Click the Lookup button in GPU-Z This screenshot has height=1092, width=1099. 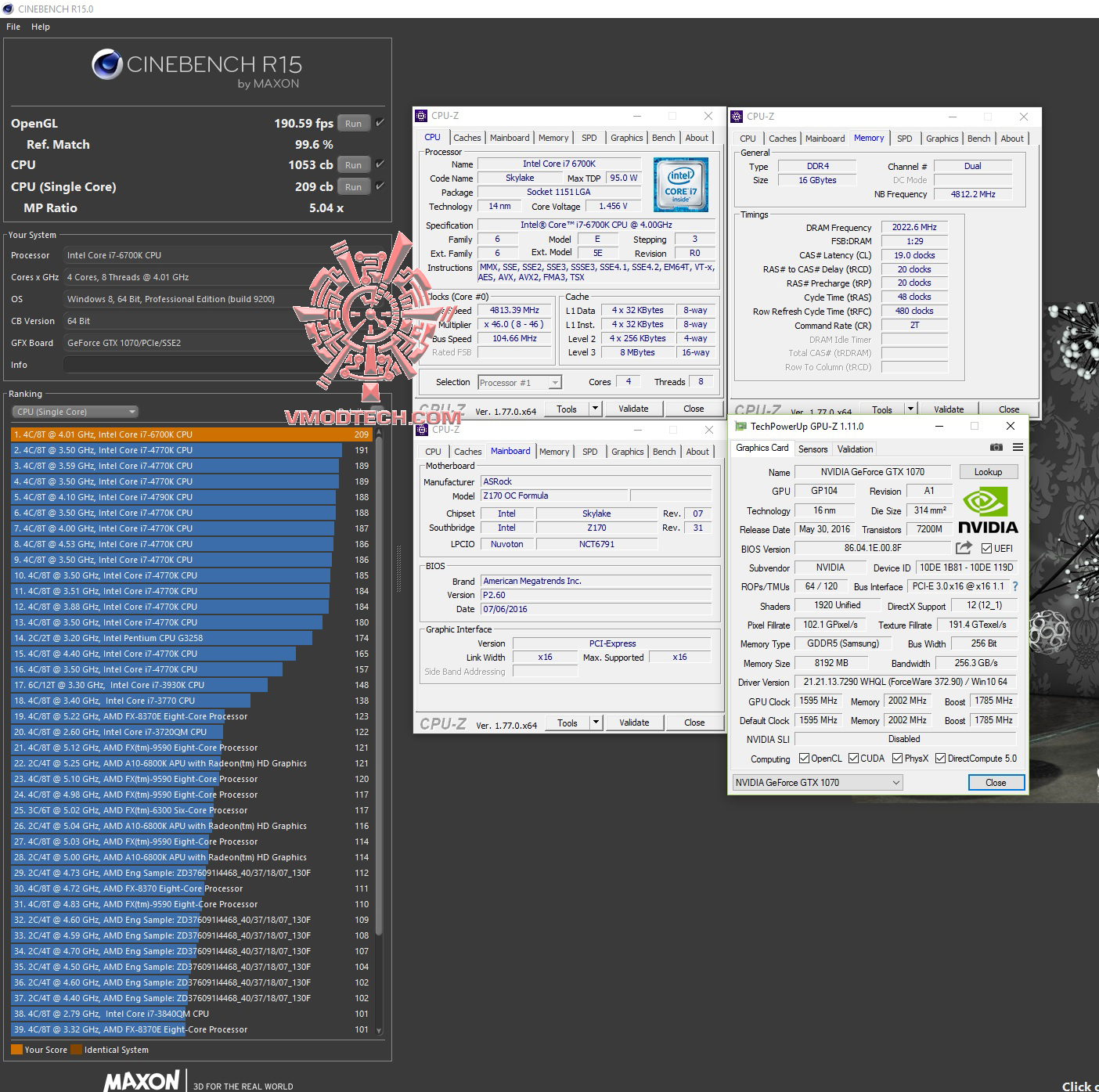coord(988,471)
